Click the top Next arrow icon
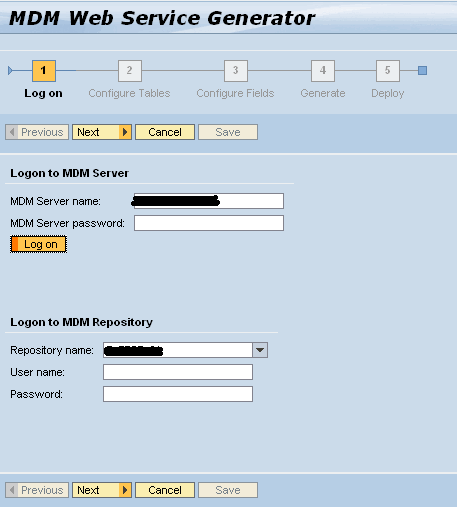The height and width of the screenshot is (507, 458). click(125, 132)
